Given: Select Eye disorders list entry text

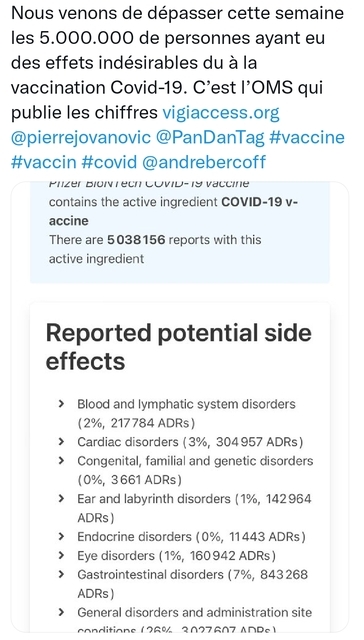Looking at the screenshot, I should click(x=176, y=556).
